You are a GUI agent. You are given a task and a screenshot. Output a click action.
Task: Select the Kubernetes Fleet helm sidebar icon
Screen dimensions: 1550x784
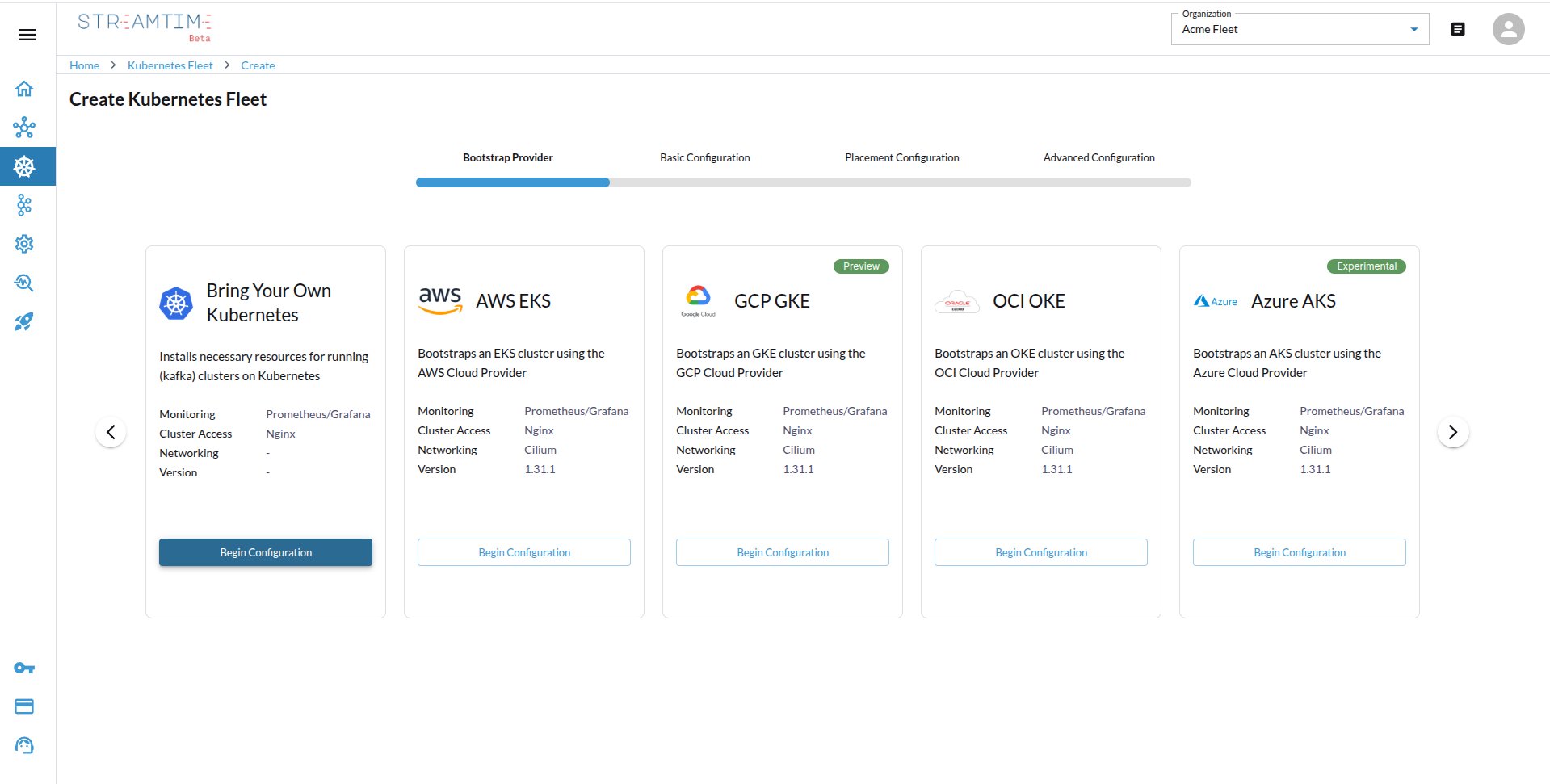24,166
